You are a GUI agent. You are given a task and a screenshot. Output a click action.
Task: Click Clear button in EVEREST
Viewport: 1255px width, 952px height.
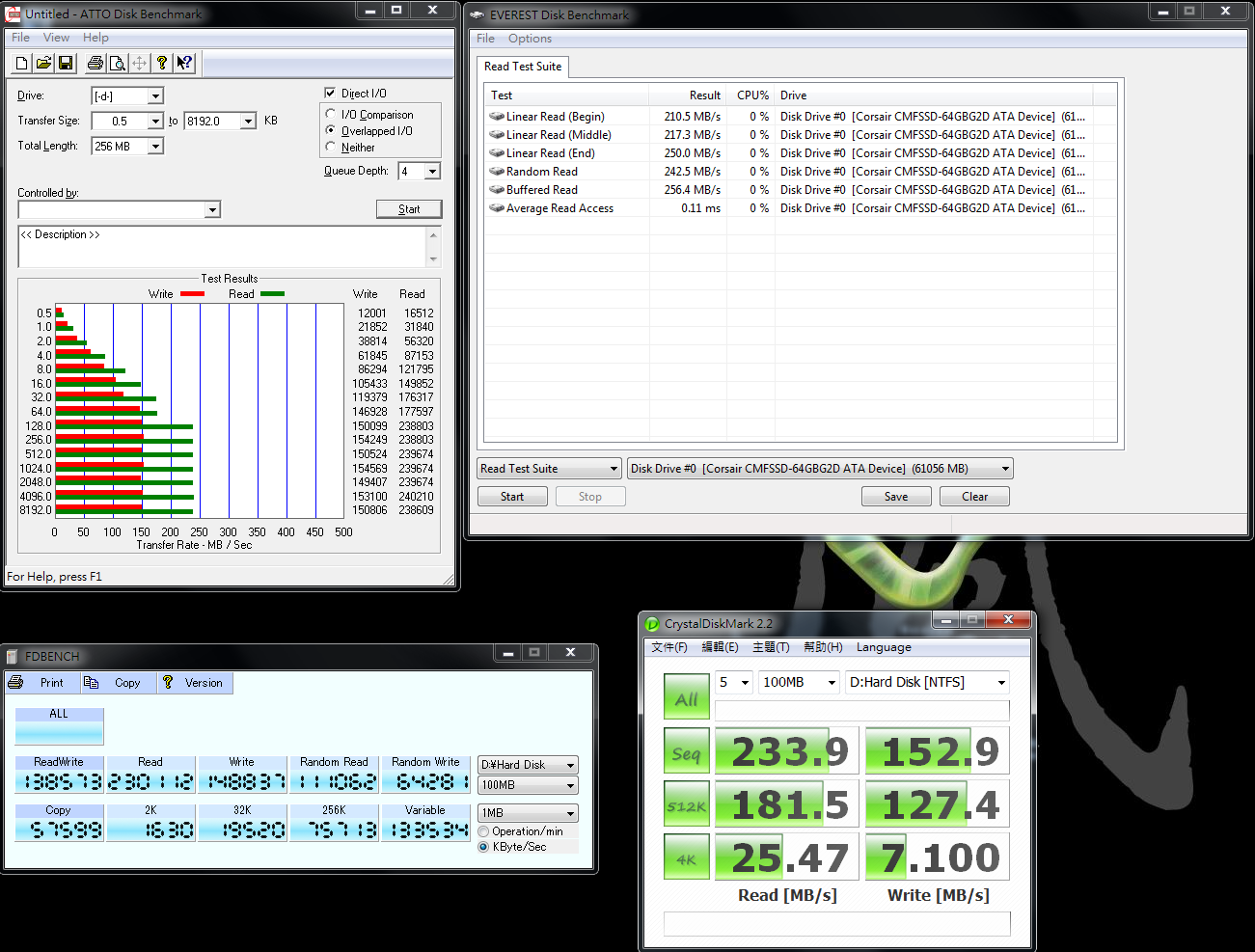coord(974,497)
